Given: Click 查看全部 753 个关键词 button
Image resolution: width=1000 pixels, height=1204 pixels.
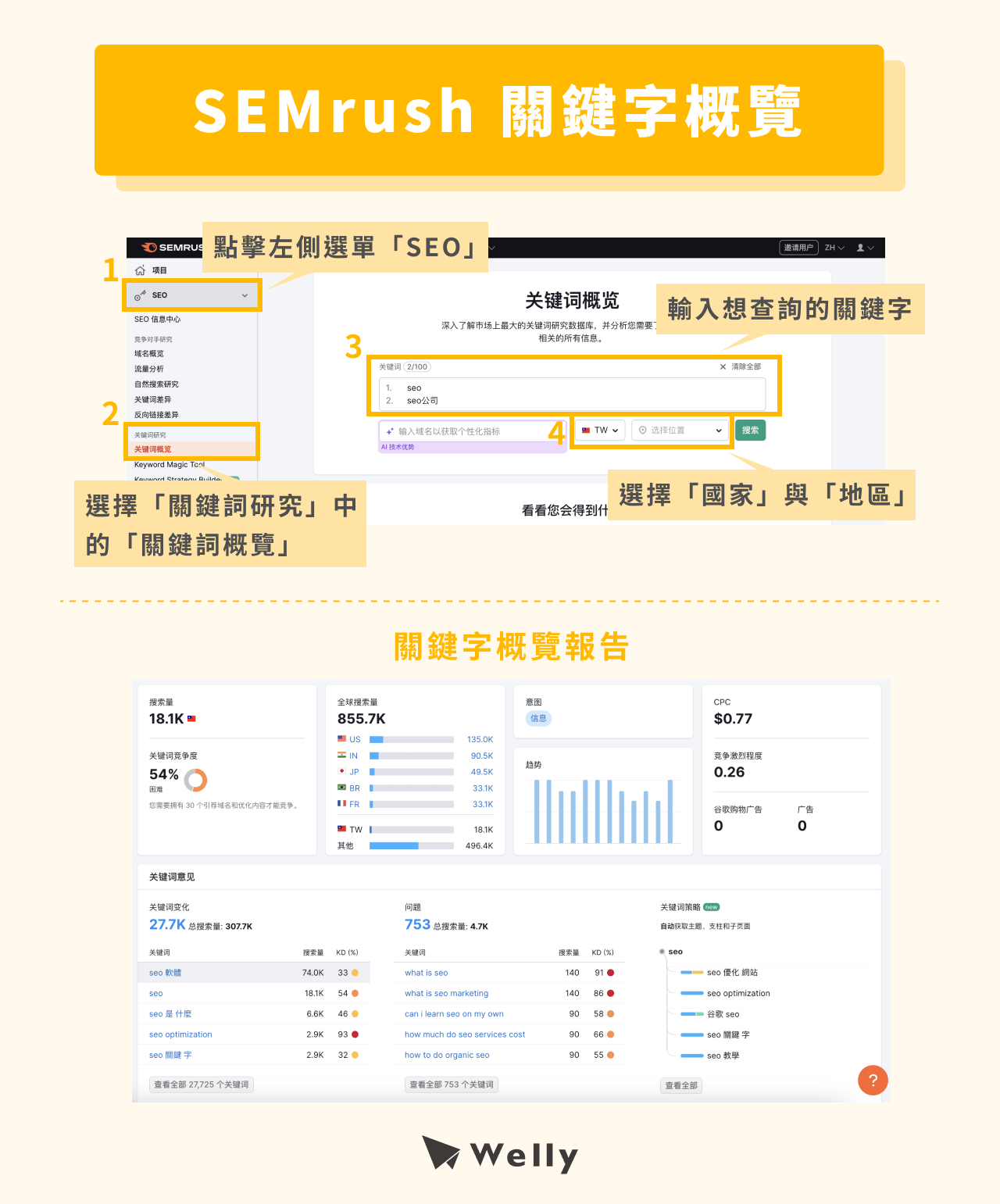Looking at the screenshot, I should tap(452, 1084).
